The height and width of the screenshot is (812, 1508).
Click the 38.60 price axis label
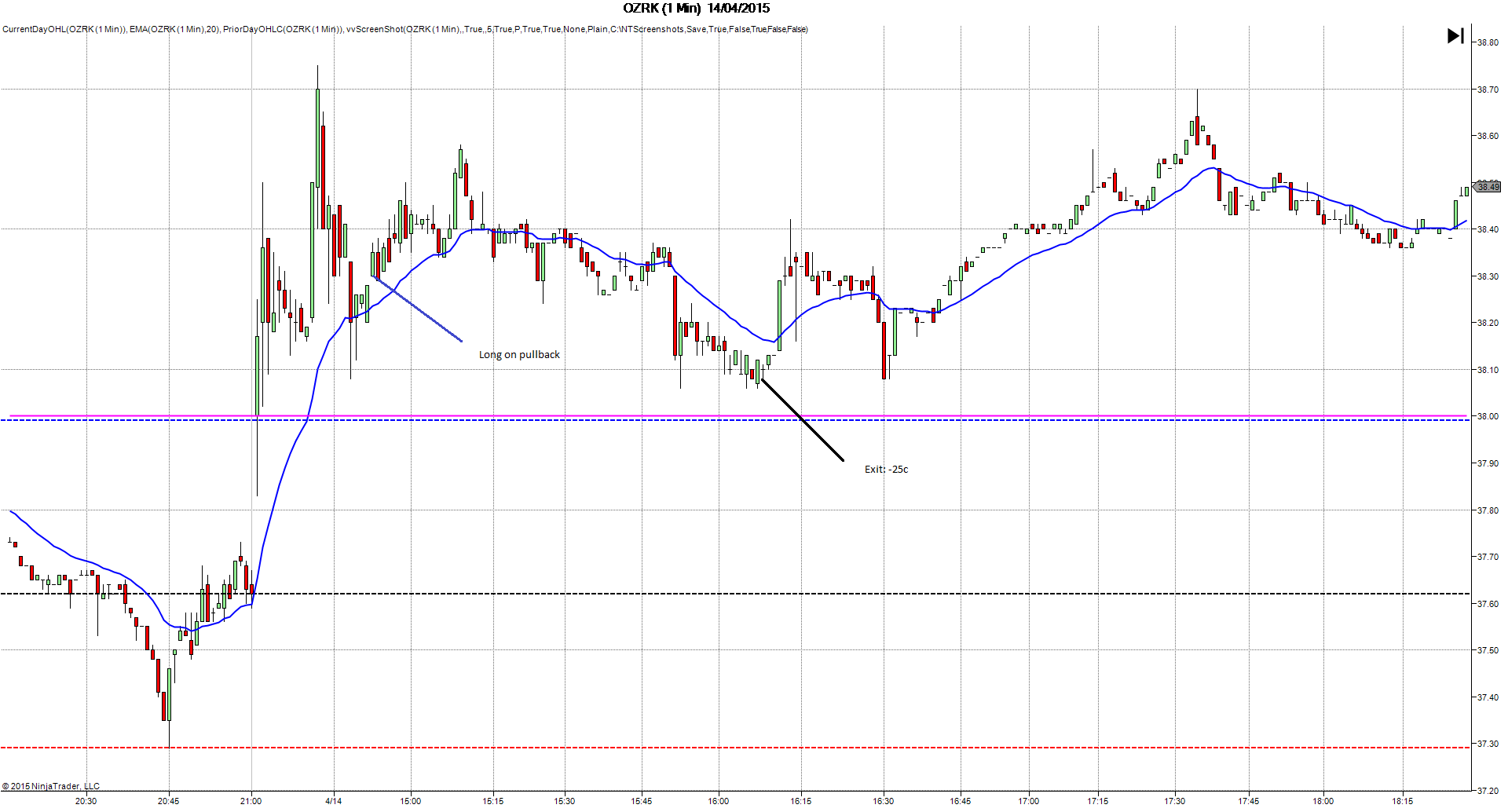click(1488, 136)
